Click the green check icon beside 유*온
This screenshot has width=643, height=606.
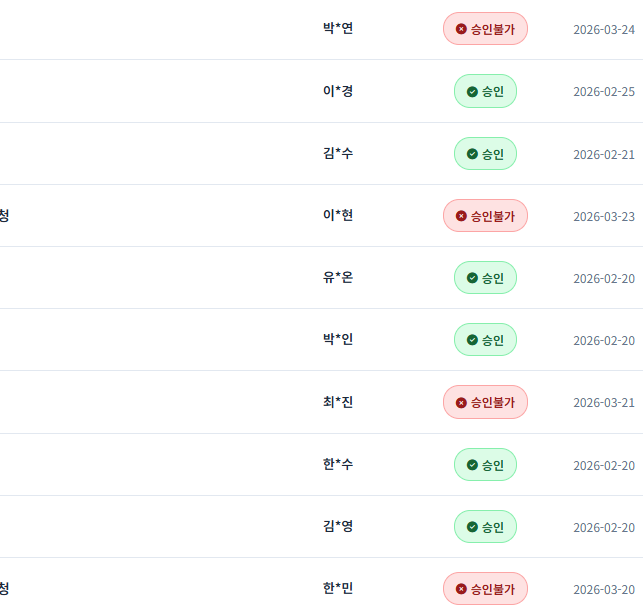(472, 278)
